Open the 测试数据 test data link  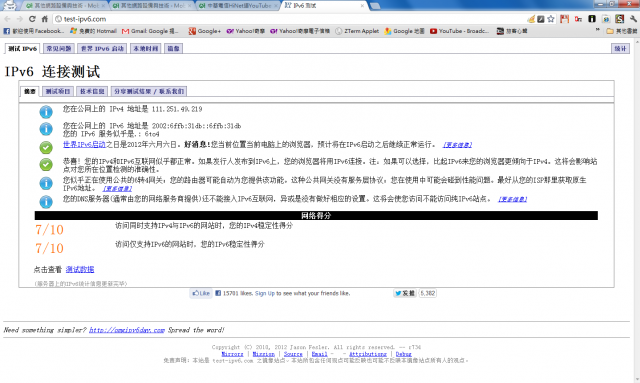(x=80, y=269)
